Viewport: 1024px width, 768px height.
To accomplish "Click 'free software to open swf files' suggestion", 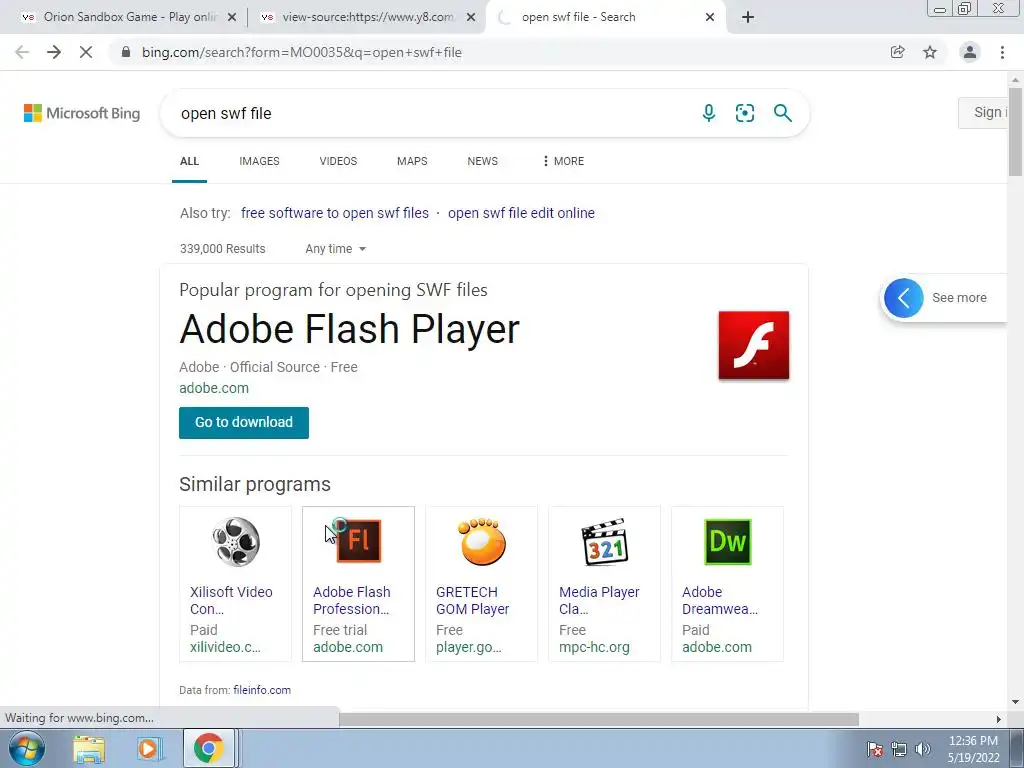I will click(335, 213).
